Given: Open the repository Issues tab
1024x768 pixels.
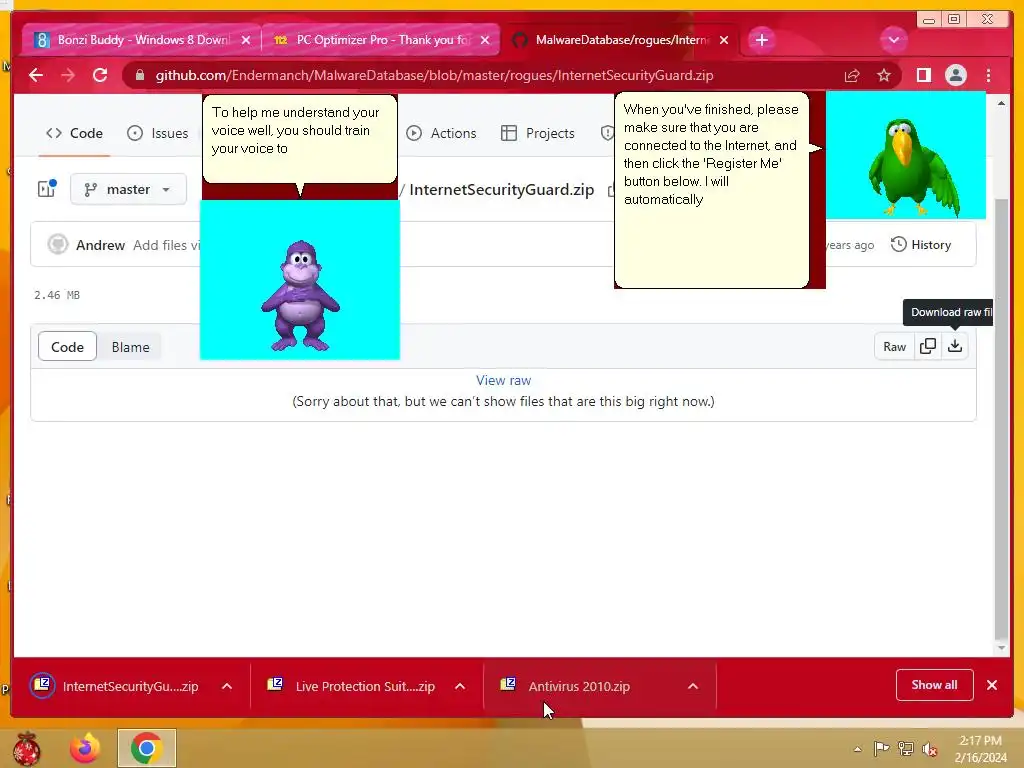Looking at the screenshot, I should point(157,133).
